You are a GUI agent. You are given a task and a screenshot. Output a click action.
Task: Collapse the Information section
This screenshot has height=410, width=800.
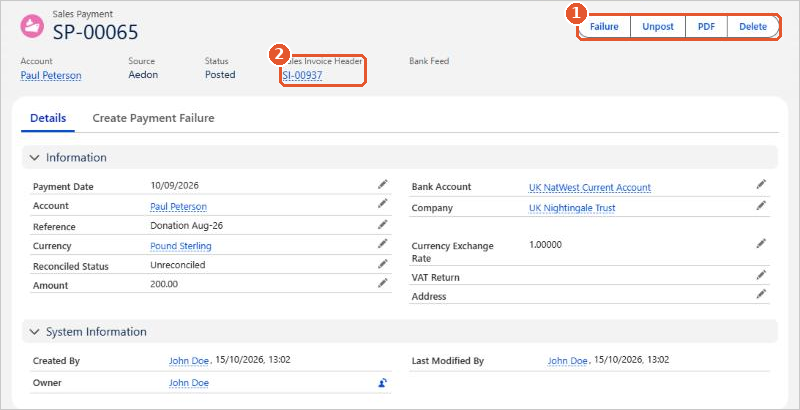pyautogui.click(x=34, y=158)
